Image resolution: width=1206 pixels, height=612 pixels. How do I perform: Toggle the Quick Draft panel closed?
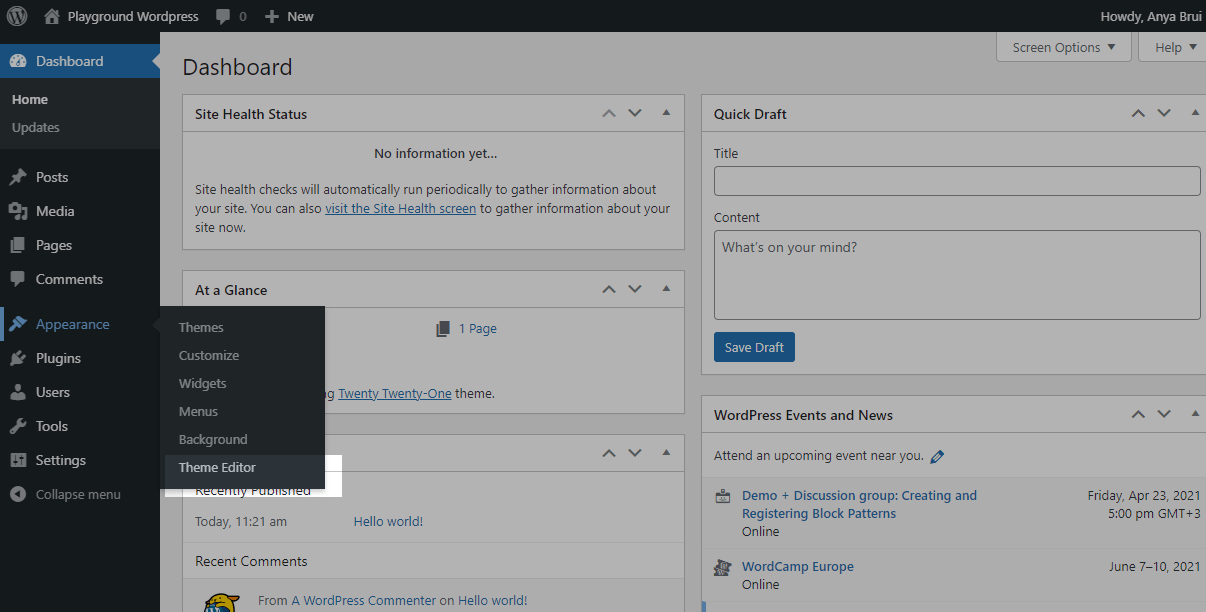1196,114
